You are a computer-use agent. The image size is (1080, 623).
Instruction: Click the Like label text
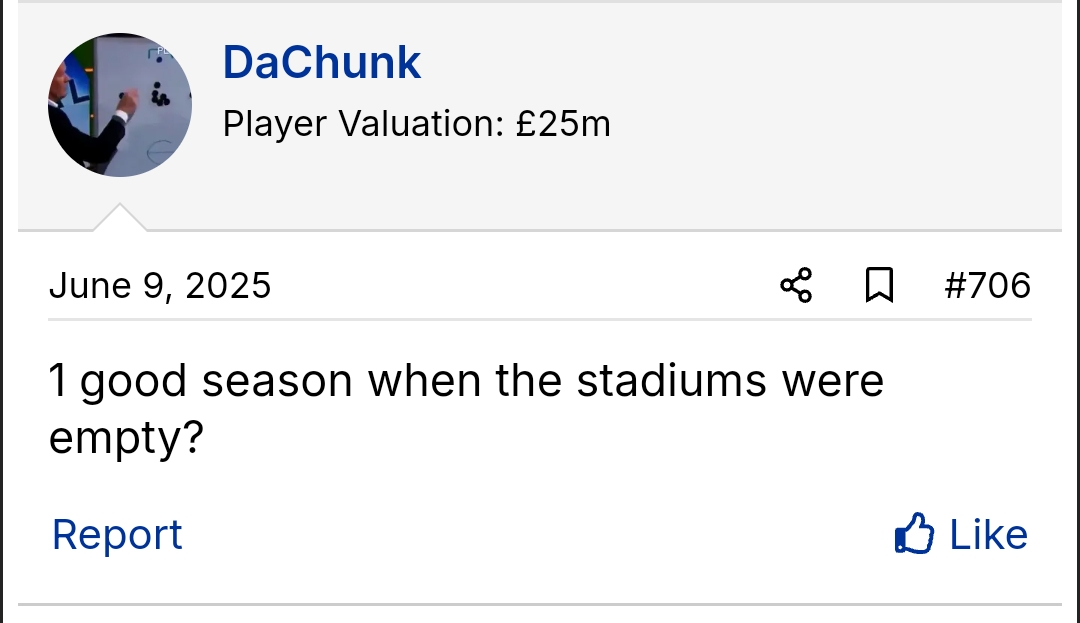click(988, 535)
